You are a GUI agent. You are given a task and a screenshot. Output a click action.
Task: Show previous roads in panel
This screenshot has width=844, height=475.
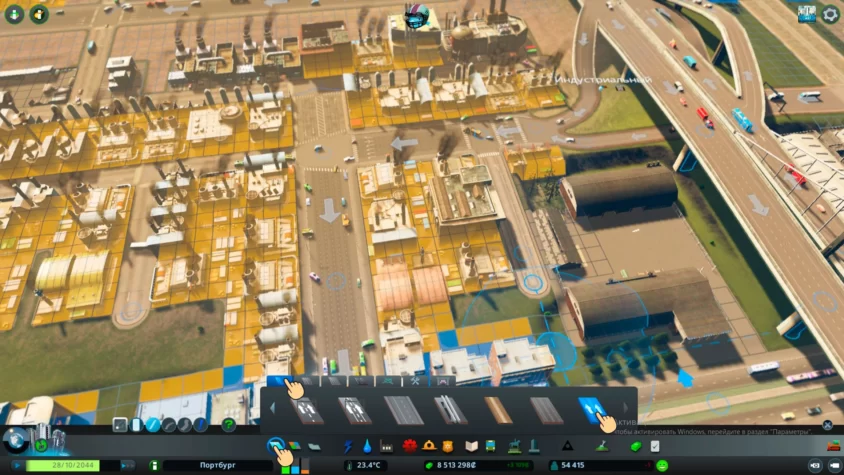tap(272, 409)
